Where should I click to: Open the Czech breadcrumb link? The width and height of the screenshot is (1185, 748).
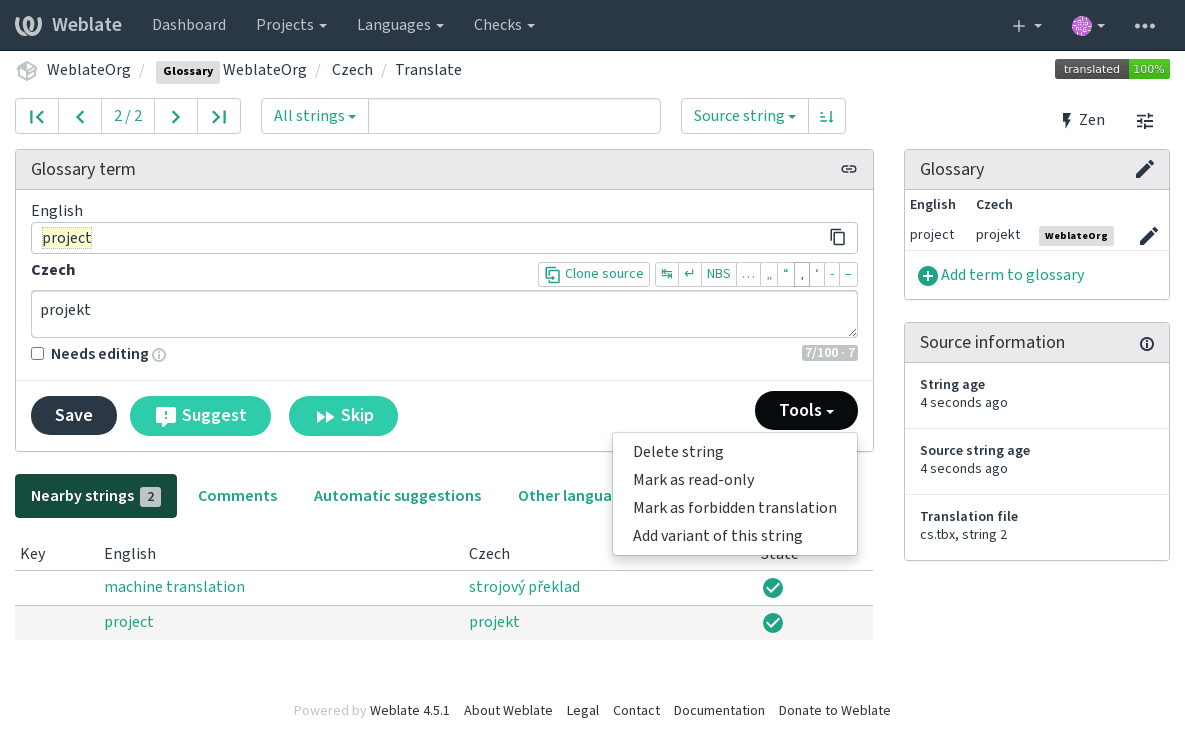pyautogui.click(x=352, y=70)
